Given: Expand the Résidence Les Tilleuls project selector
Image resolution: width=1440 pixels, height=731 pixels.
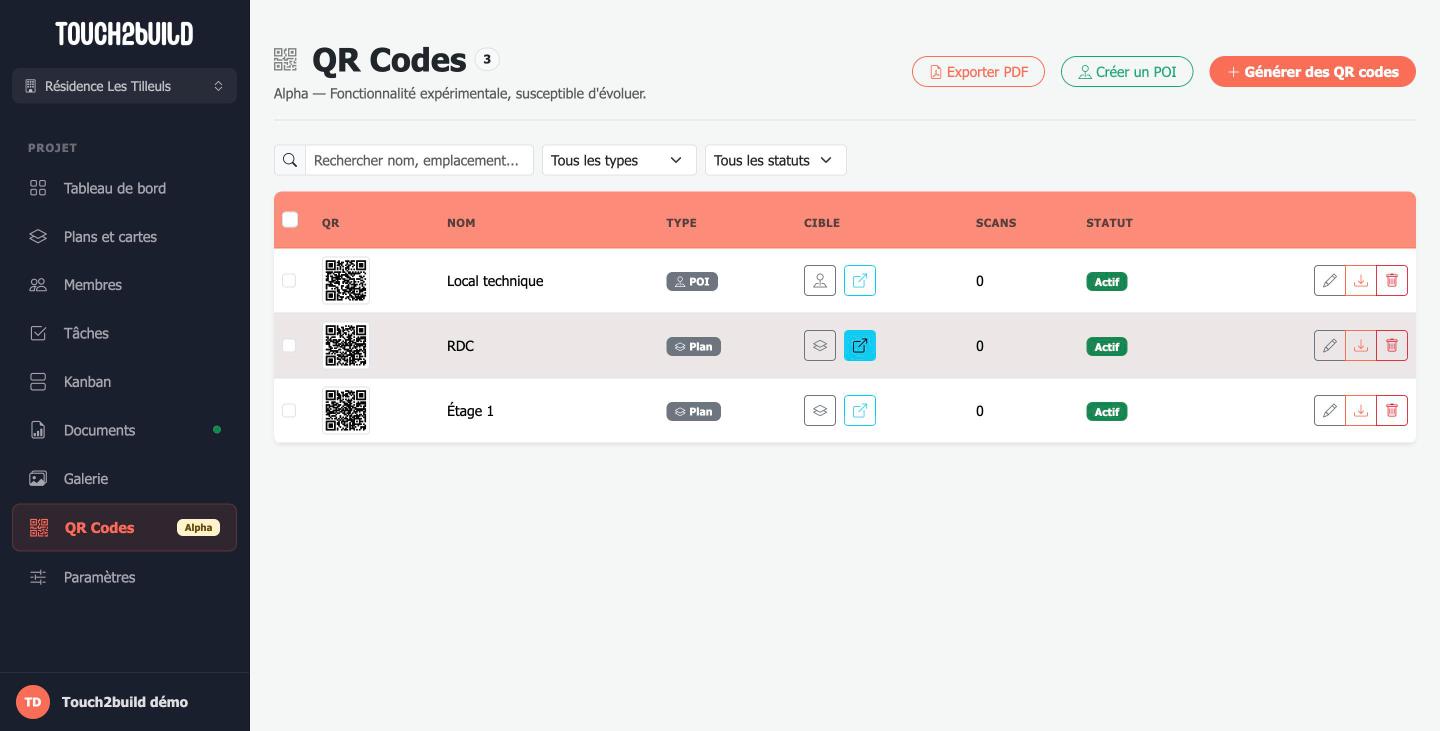Looking at the screenshot, I should (124, 86).
